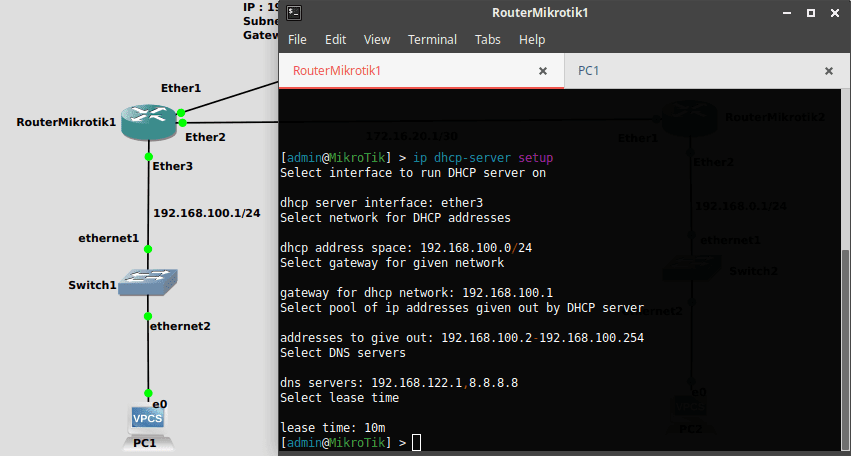This screenshot has width=851, height=456.
Task: Open the View menu
Action: 377,40
